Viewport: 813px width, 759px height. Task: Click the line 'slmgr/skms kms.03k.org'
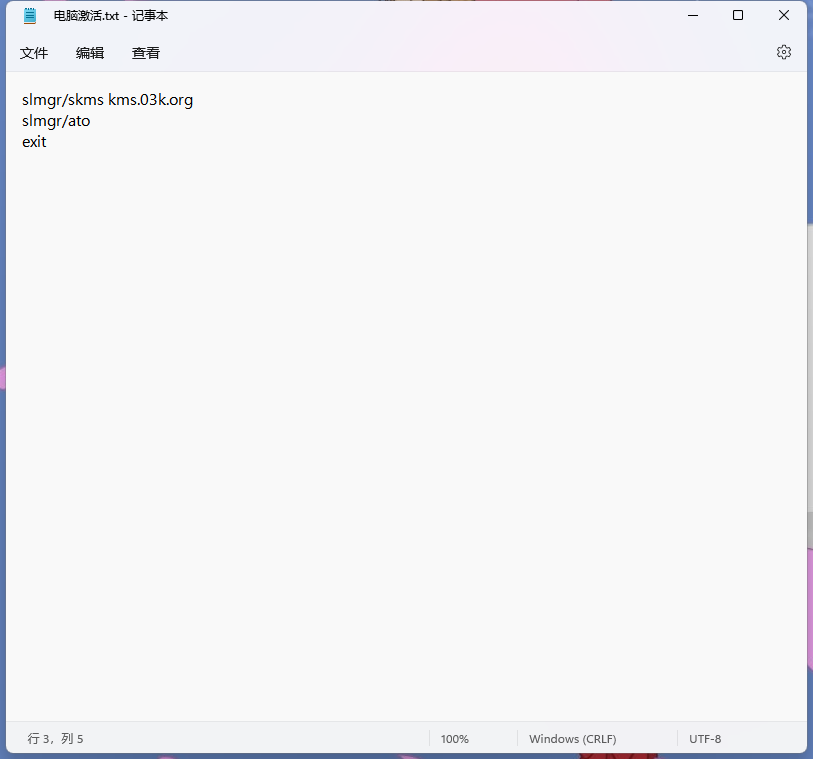tap(107, 100)
